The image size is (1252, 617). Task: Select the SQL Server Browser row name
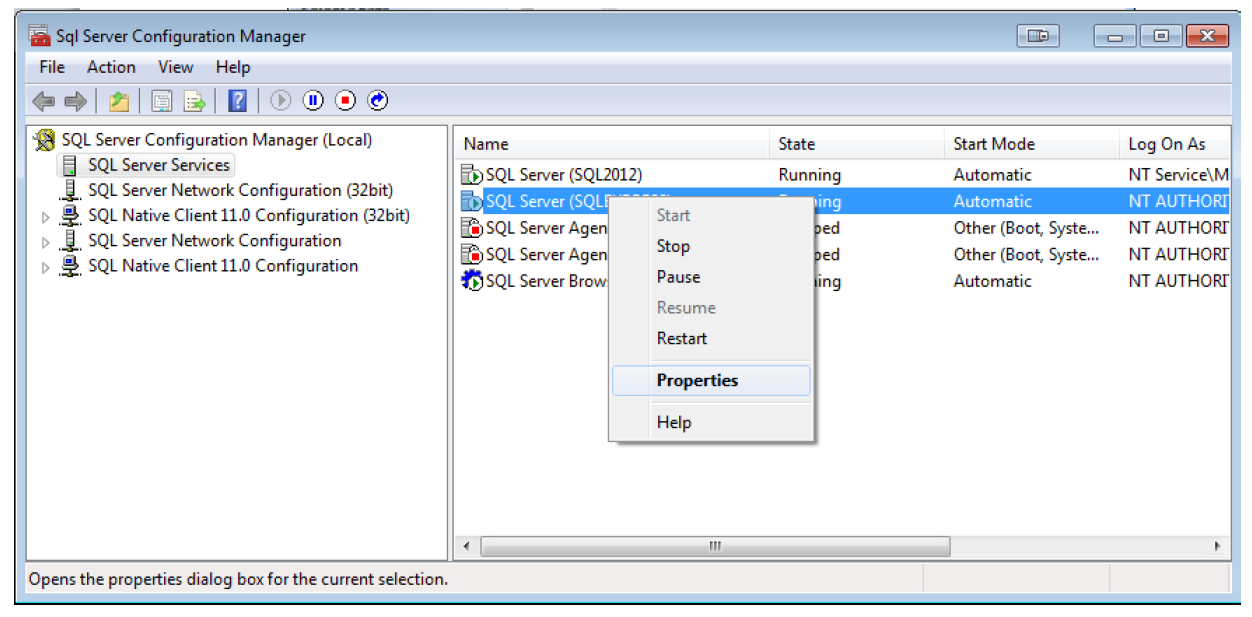(546, 281)
